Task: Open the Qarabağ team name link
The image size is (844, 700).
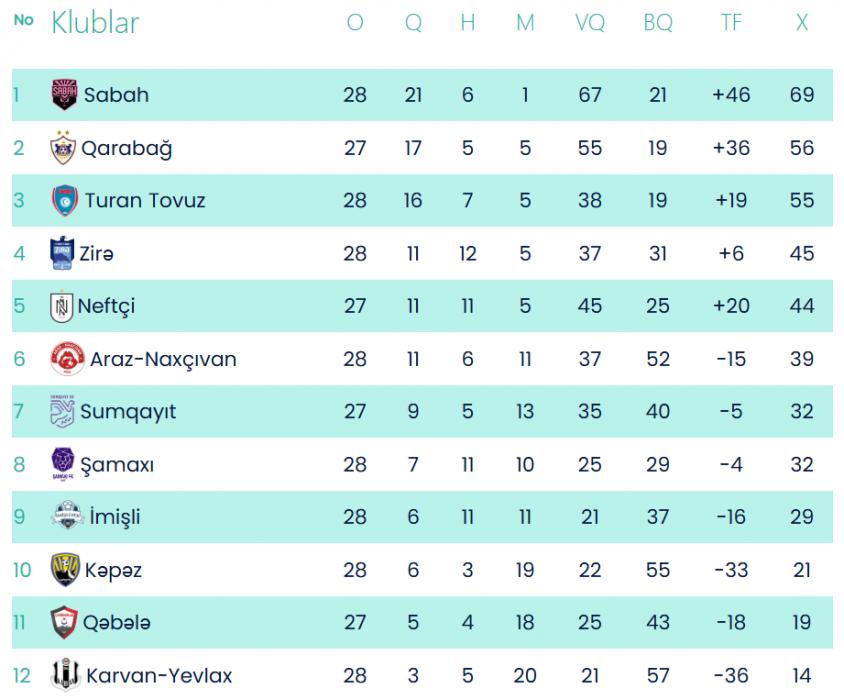Action: click(x=126, y=148)
